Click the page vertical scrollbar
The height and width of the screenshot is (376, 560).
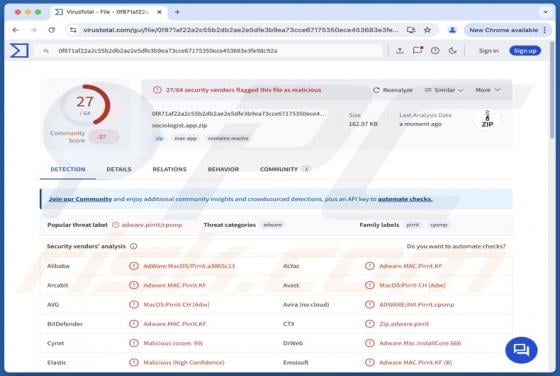[552, 90]
